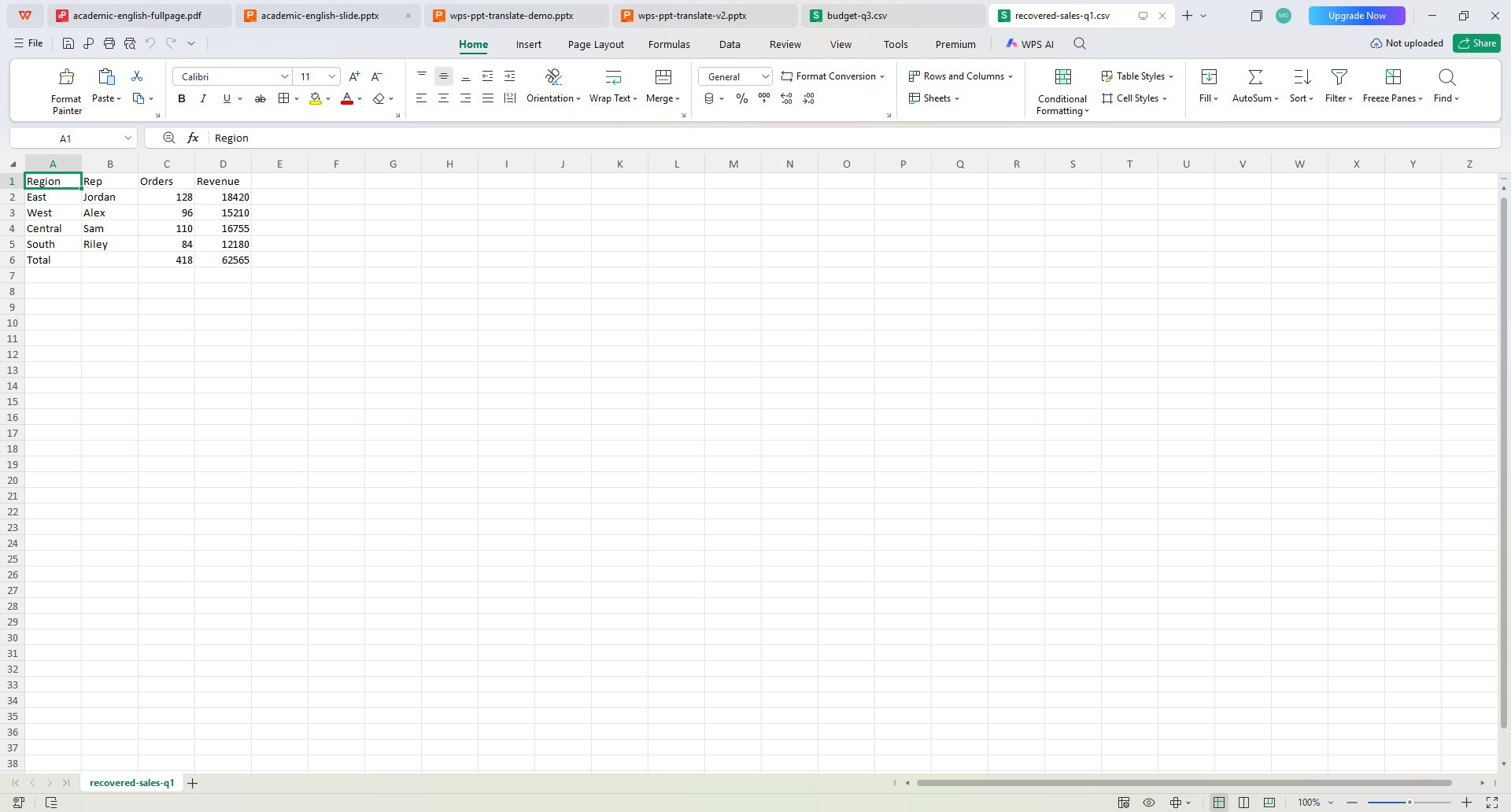Open the Formulas ribbon tab
Image resolution: width=1511 pixels, height=812 pixels.
pos(669,44)
